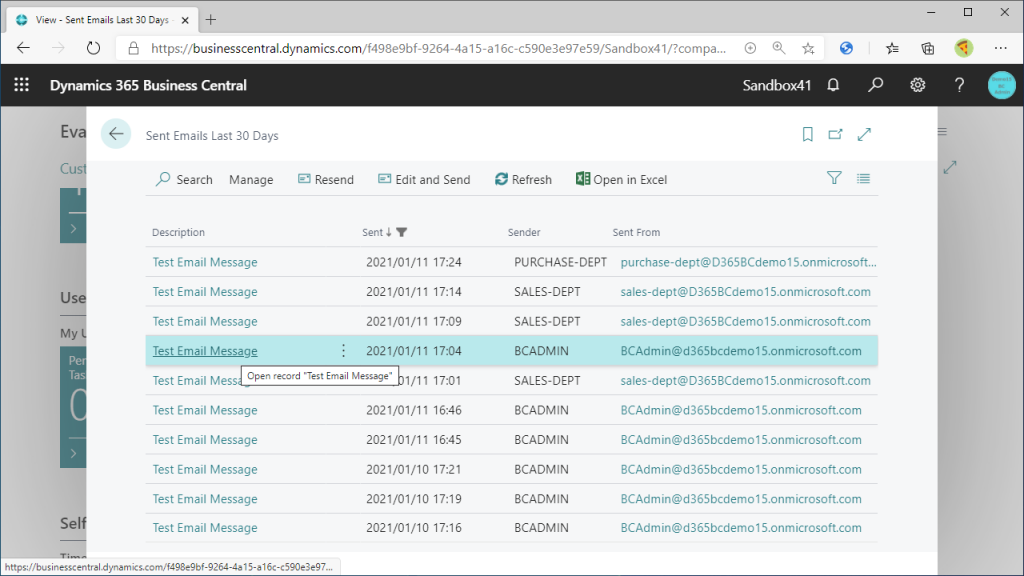Open the Test Email Message sent at 16:45

(205, 440)
